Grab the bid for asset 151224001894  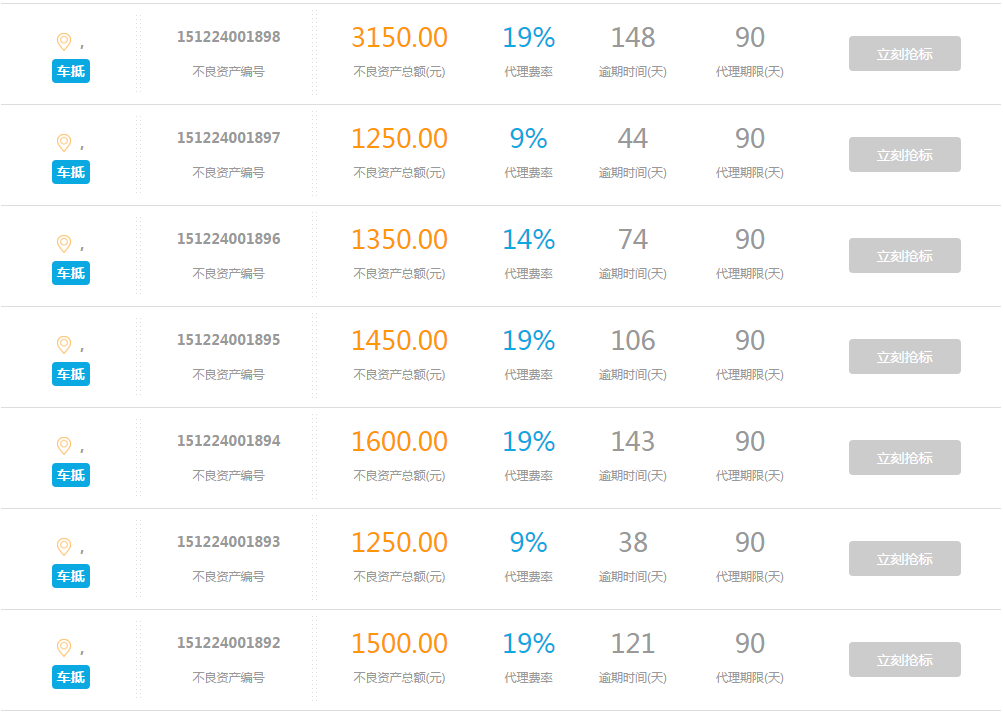tap(904, 458)
